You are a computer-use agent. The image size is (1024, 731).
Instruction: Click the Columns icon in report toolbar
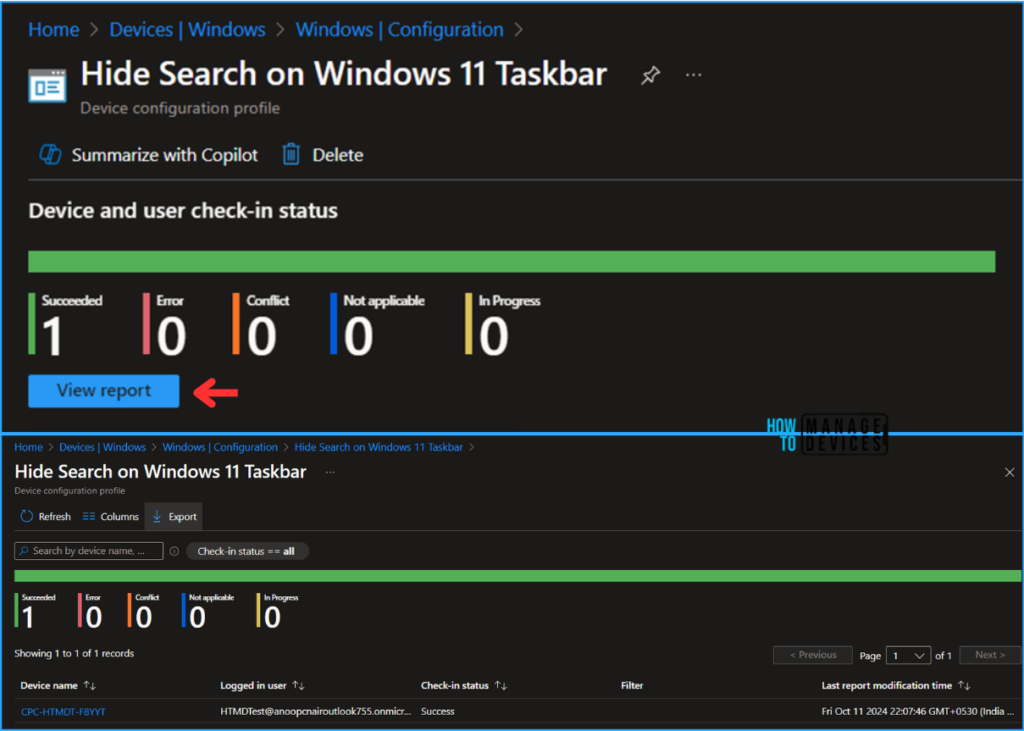89,516
